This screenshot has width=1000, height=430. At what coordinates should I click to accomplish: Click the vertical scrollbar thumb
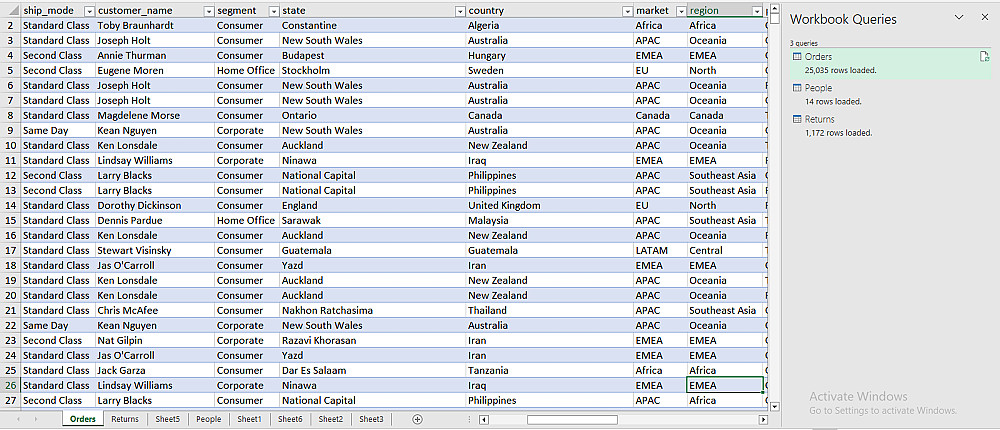click(775, 19)
